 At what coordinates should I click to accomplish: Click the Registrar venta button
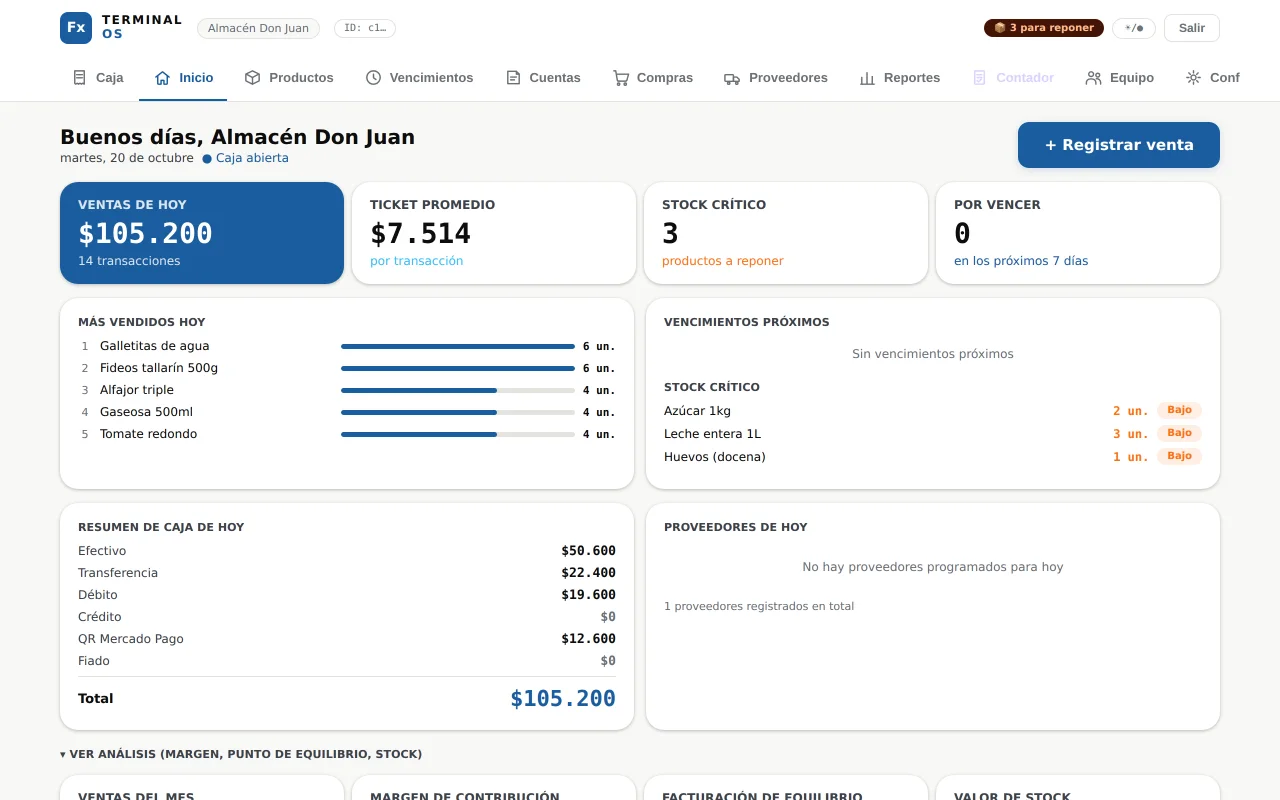pyautogui.click(x=1119, y=145)
